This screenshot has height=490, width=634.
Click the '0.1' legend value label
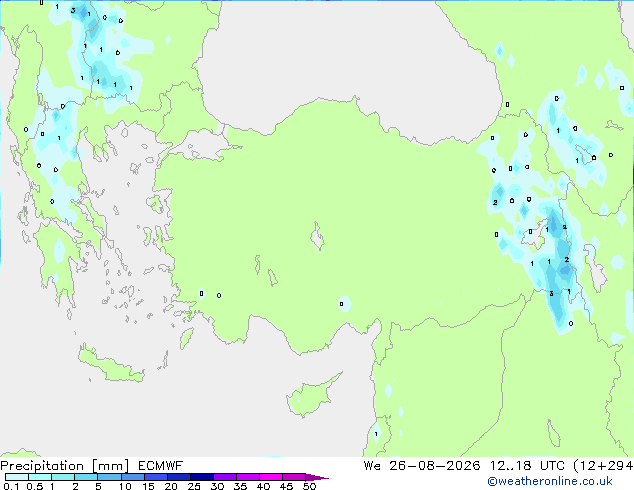[11, 486]
